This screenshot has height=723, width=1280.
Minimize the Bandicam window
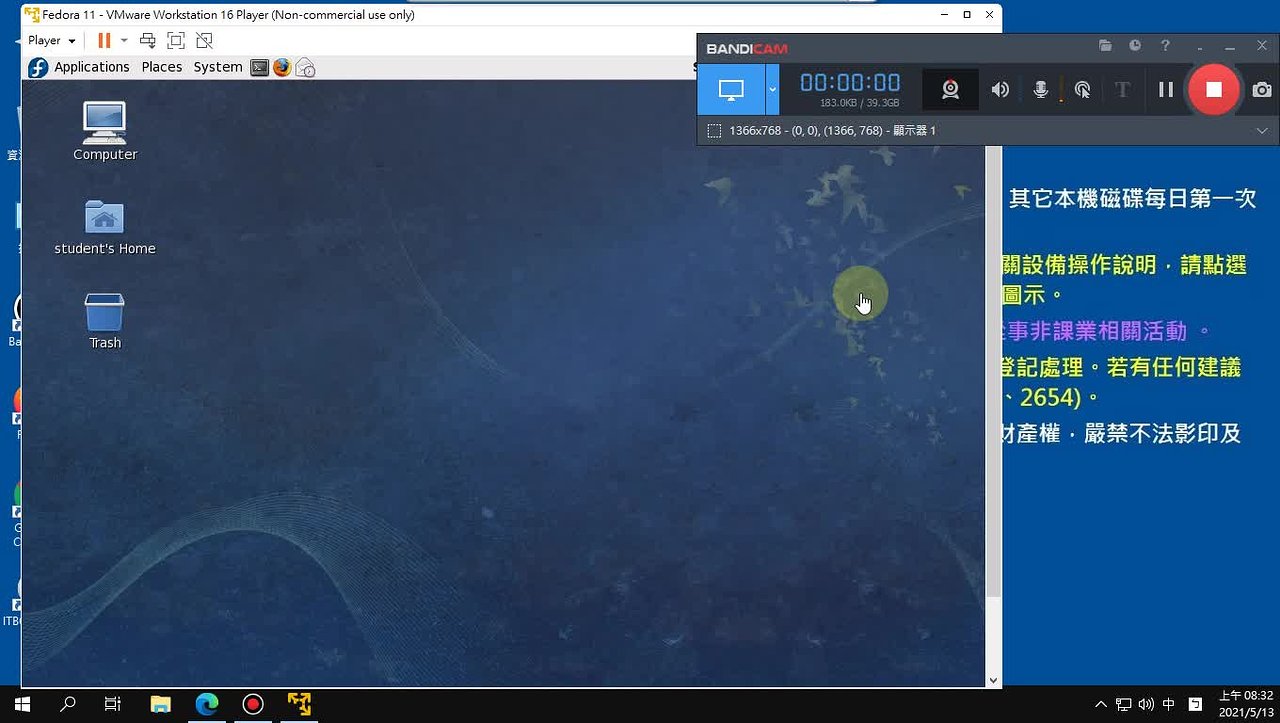pyautogui.click(x=1230, y=47)
